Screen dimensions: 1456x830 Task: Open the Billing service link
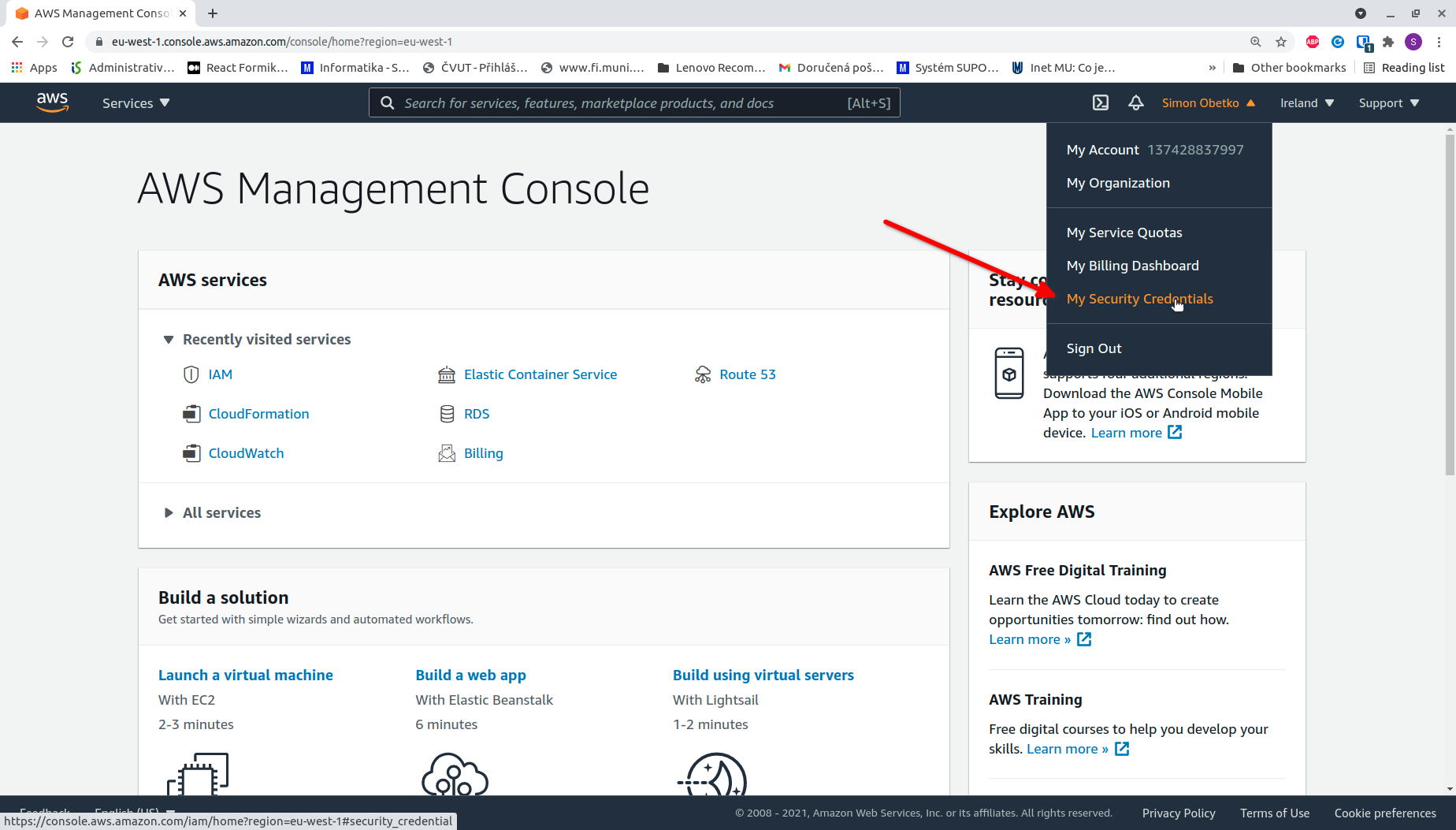[x=483, y=453]
